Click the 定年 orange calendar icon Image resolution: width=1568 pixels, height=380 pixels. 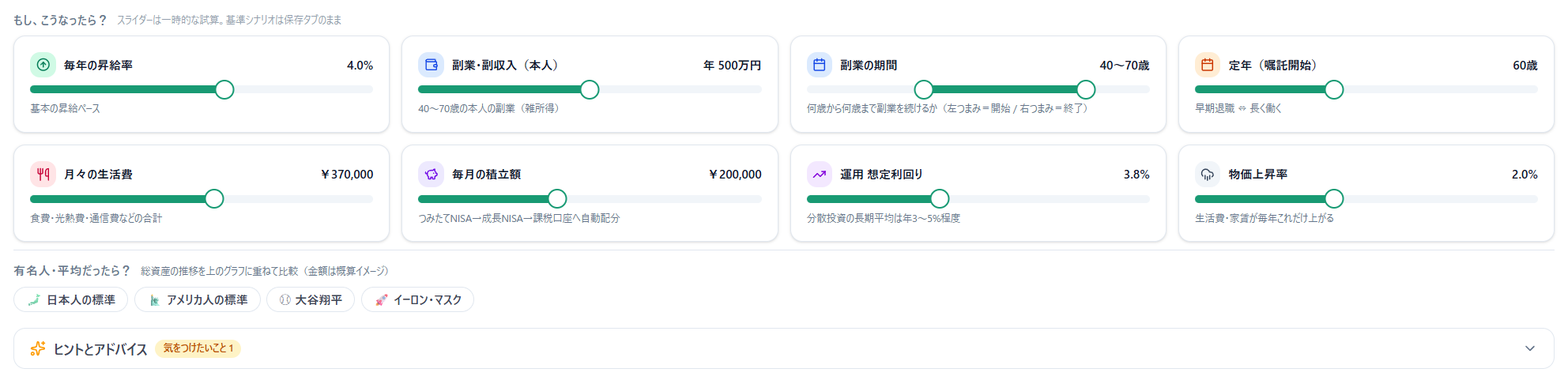coord(1208,65)
